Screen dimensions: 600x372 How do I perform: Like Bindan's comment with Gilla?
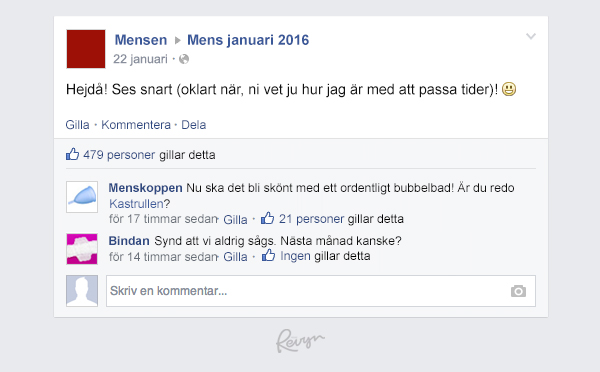[x=235, y=256]
